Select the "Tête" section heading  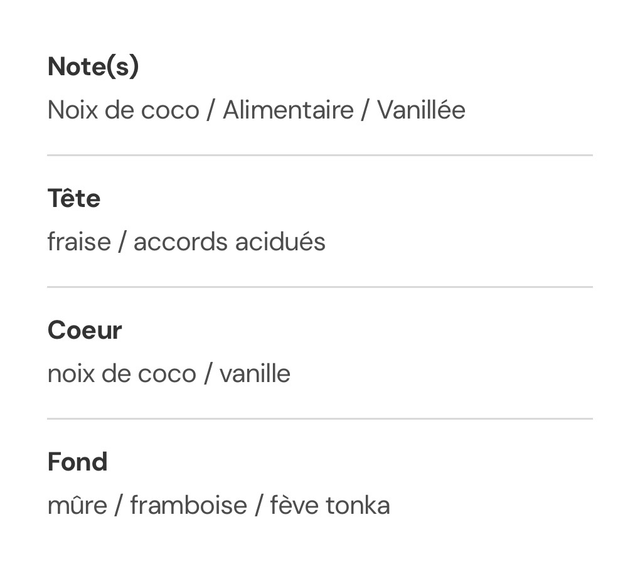(x=74, y=199)
